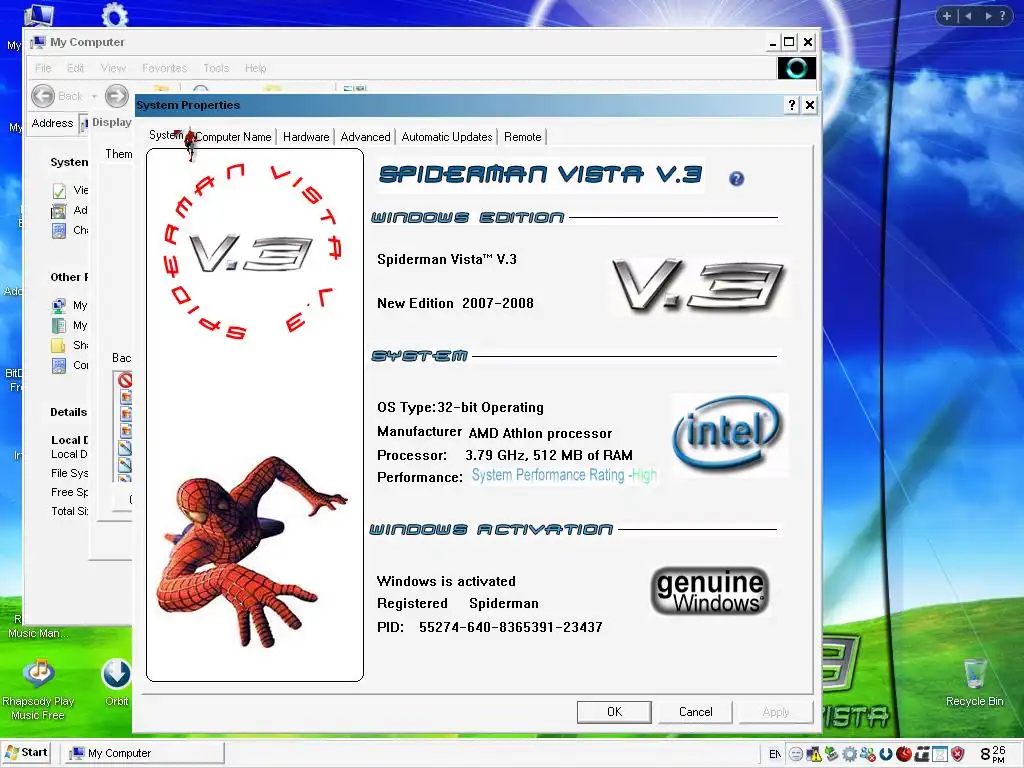Click the Spider-Man crouching image
Screen dimensions: 1024x768
pyautogui.click(x=251, y=552)
